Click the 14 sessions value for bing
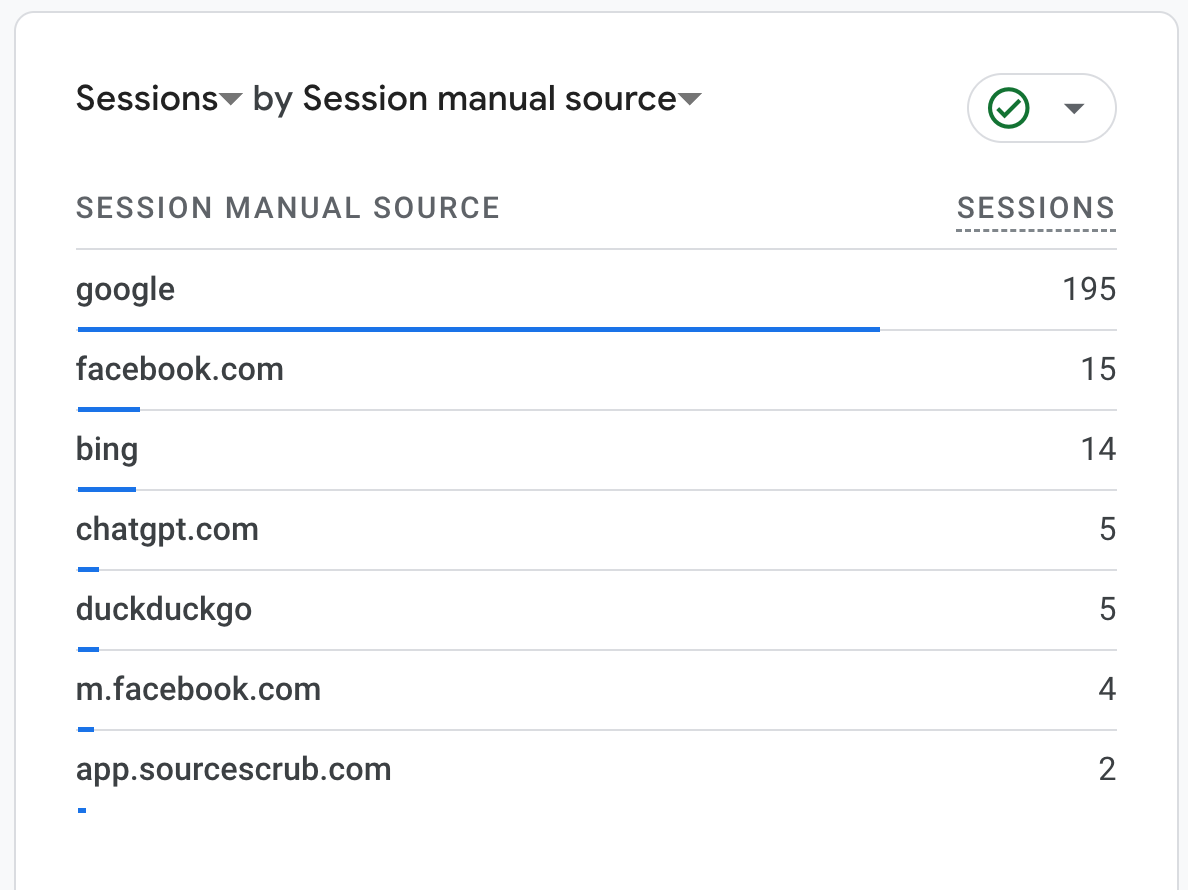The image size is (1188, 890). [x=1098, y=450]
